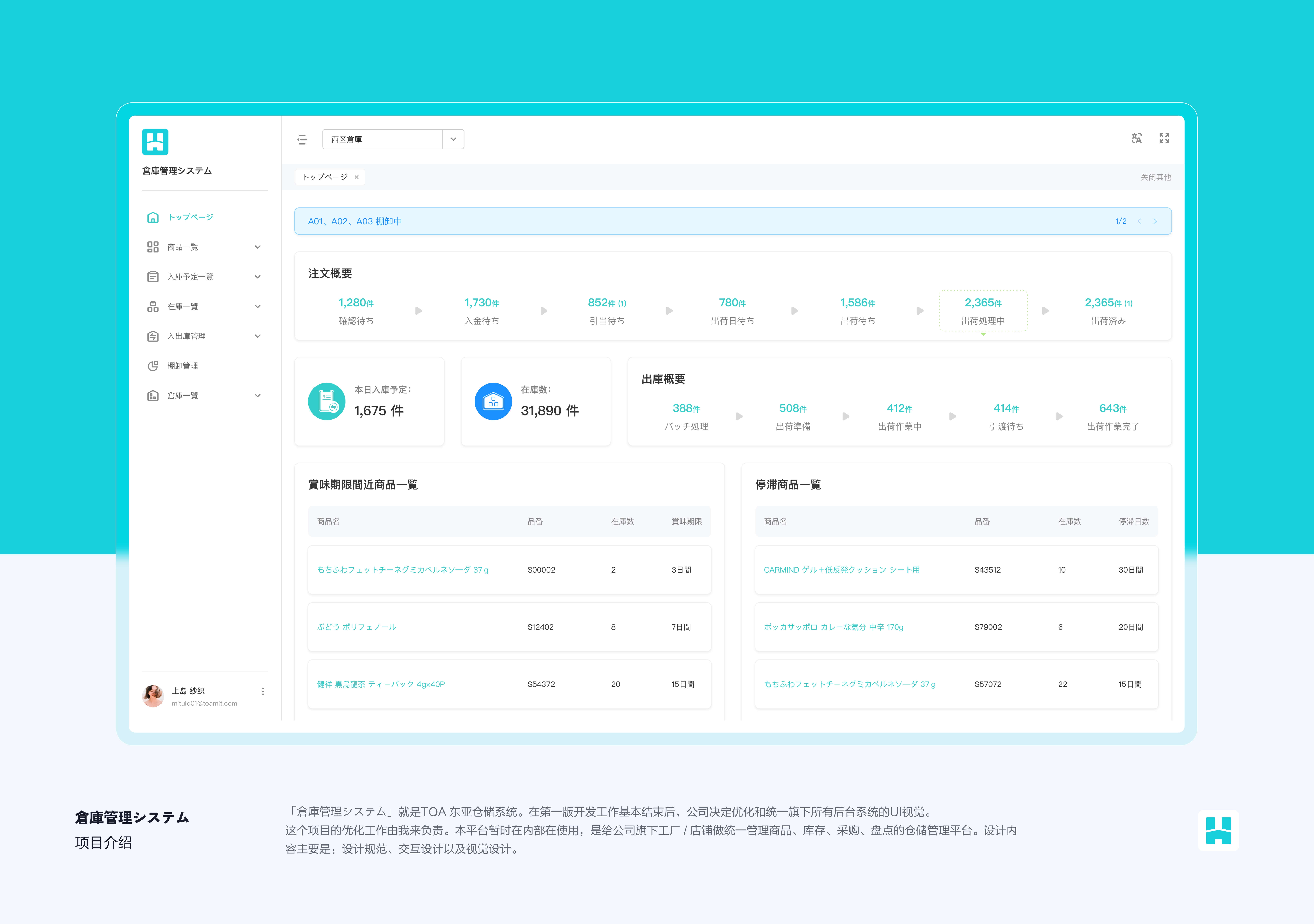
Task: Click the user avatar photo
Action: point(153,696)
